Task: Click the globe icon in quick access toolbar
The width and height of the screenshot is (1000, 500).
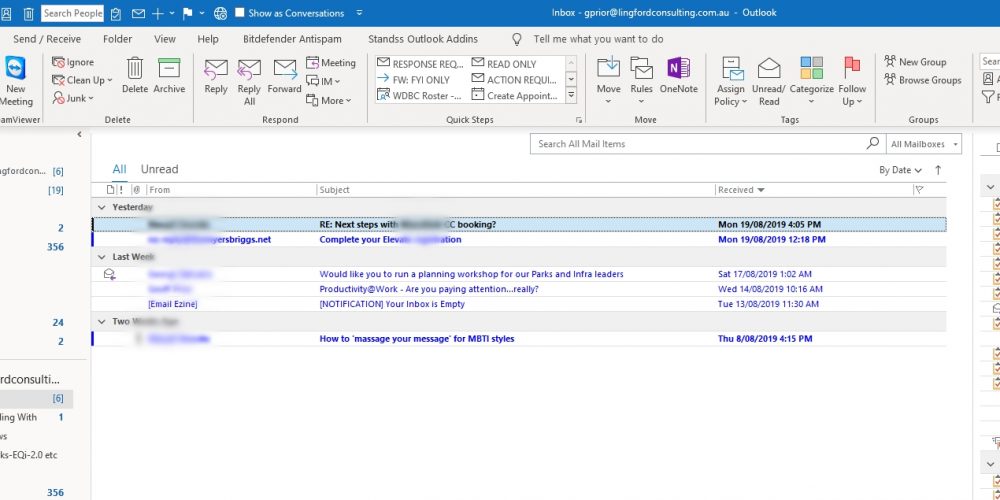Action: 221,13
